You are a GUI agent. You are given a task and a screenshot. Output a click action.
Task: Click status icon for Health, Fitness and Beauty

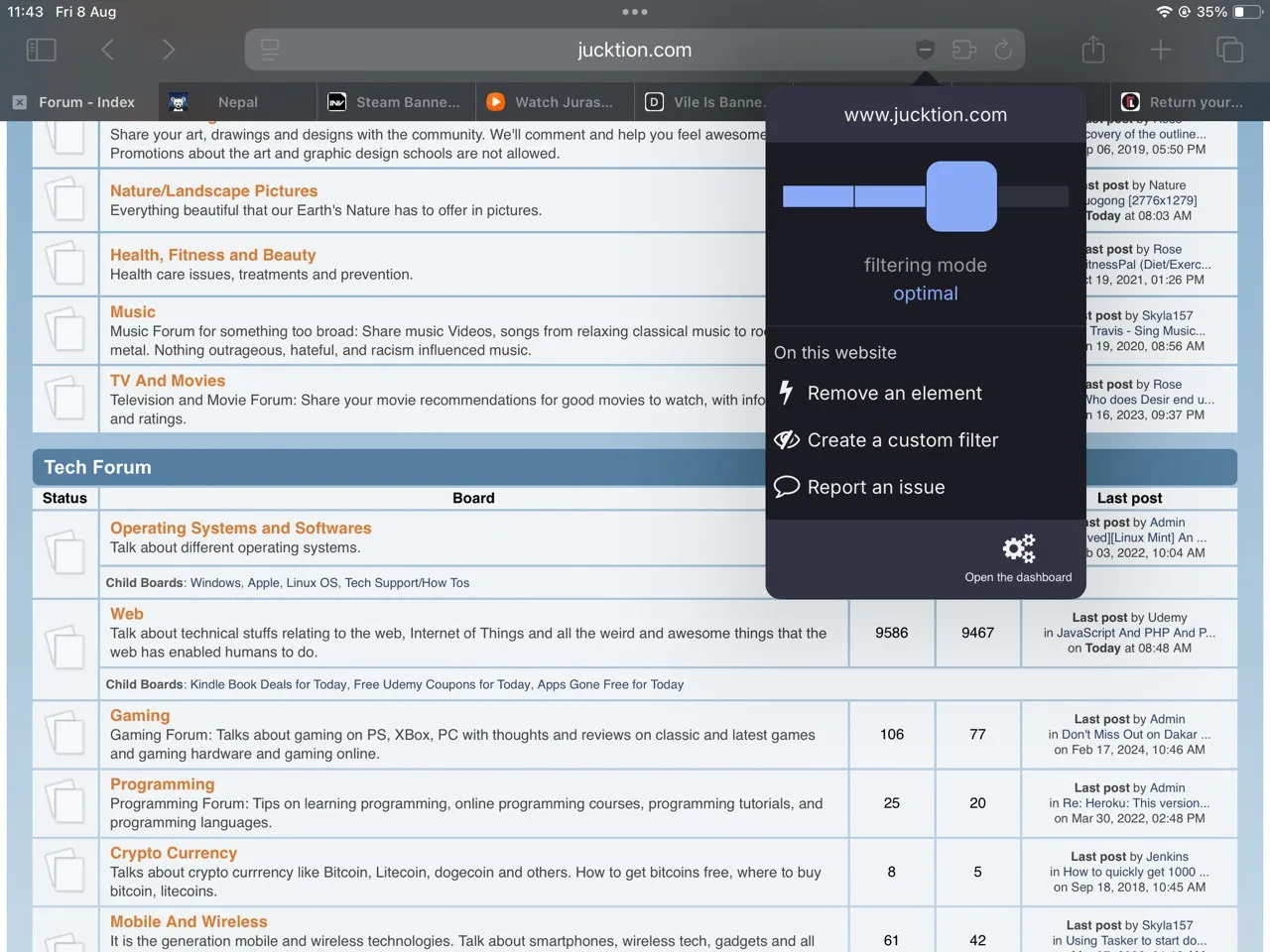(x=65, y=263)
